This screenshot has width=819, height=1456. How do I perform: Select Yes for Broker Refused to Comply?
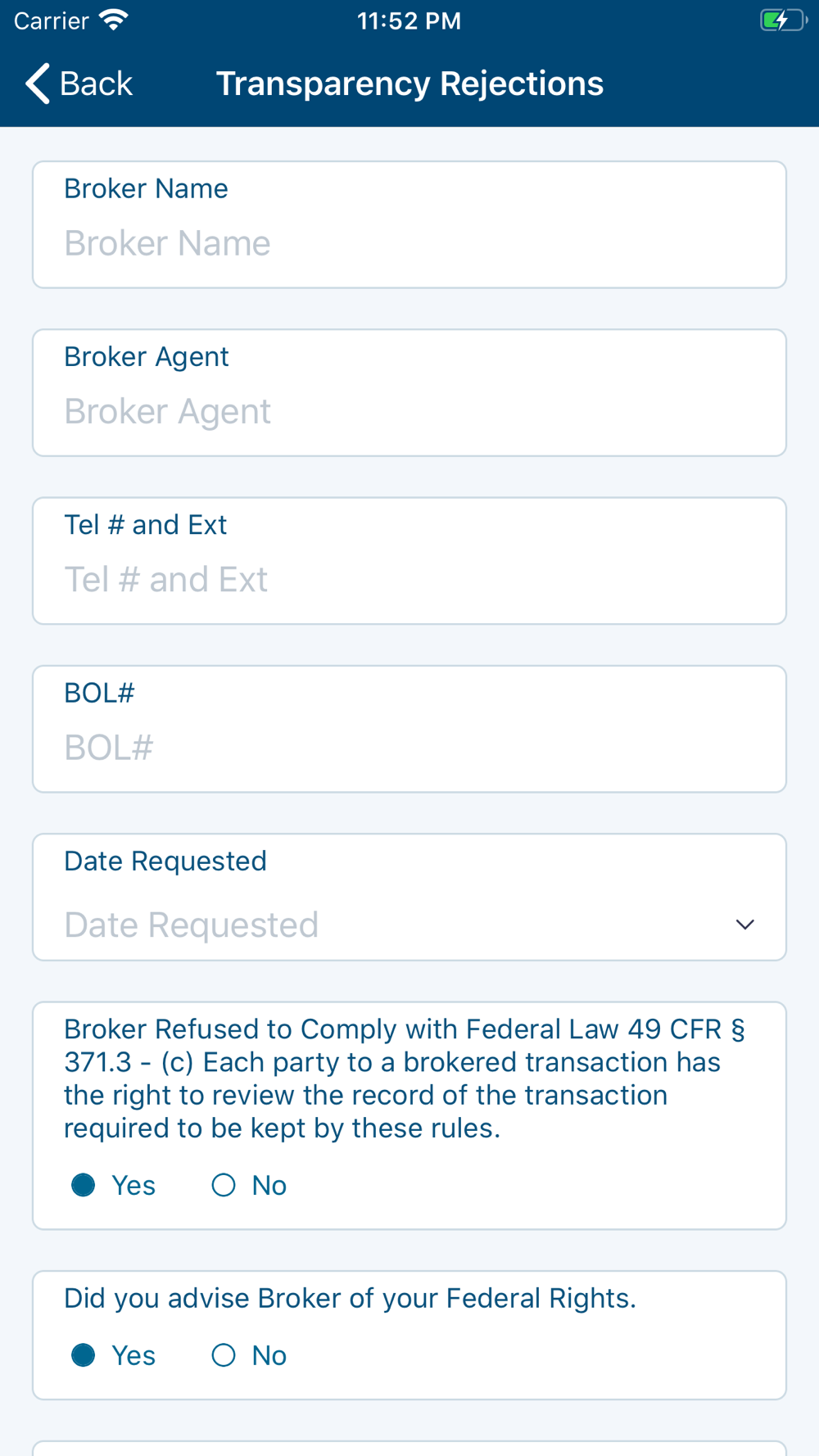[84, 1185]
